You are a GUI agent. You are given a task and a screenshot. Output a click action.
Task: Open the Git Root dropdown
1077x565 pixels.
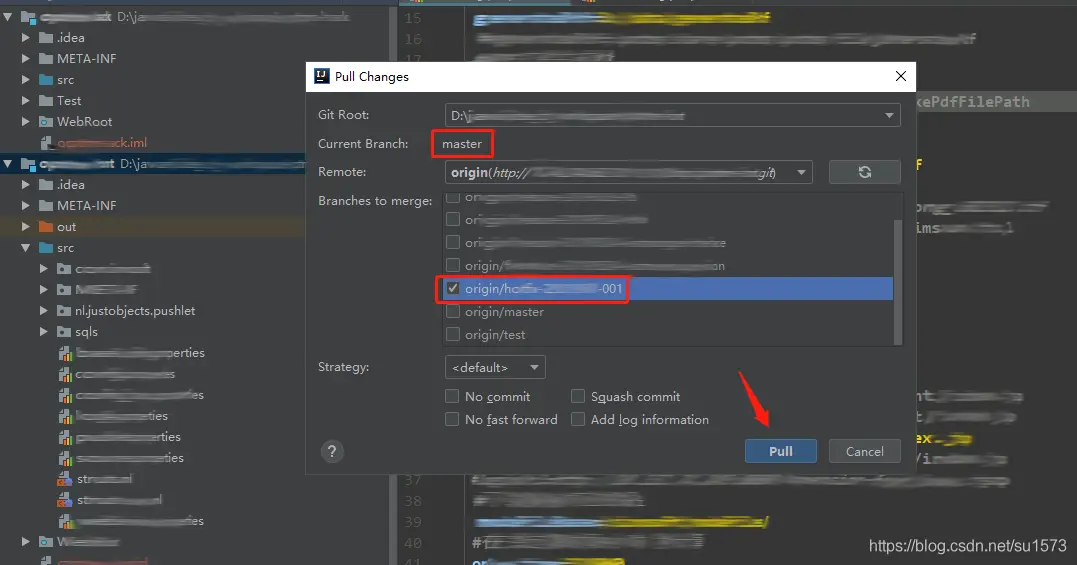[672, 116]
